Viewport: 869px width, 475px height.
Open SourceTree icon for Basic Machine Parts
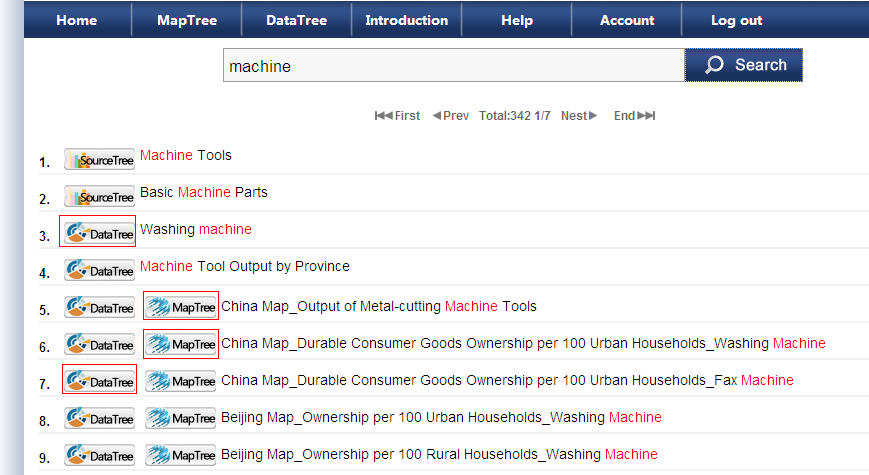point(99,197)
